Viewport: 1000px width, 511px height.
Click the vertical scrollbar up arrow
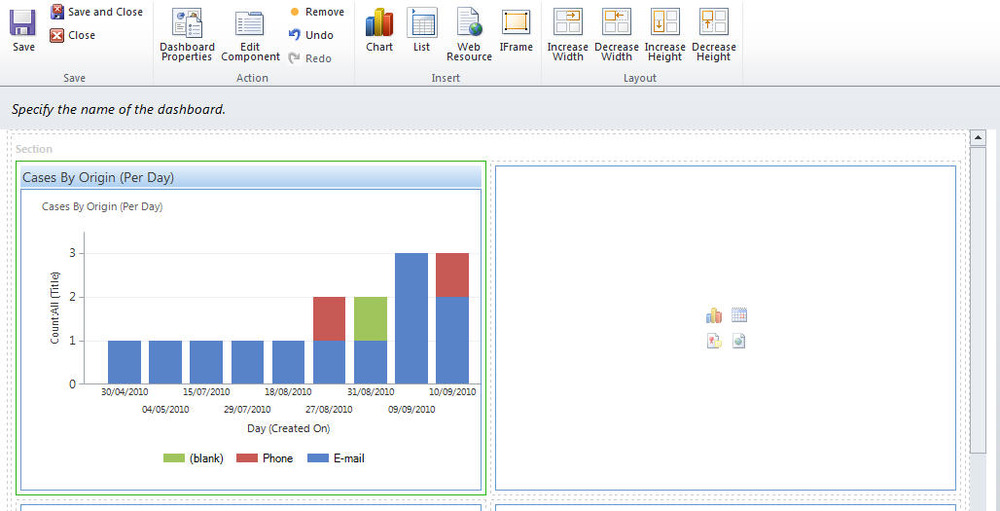click(978, 139)
